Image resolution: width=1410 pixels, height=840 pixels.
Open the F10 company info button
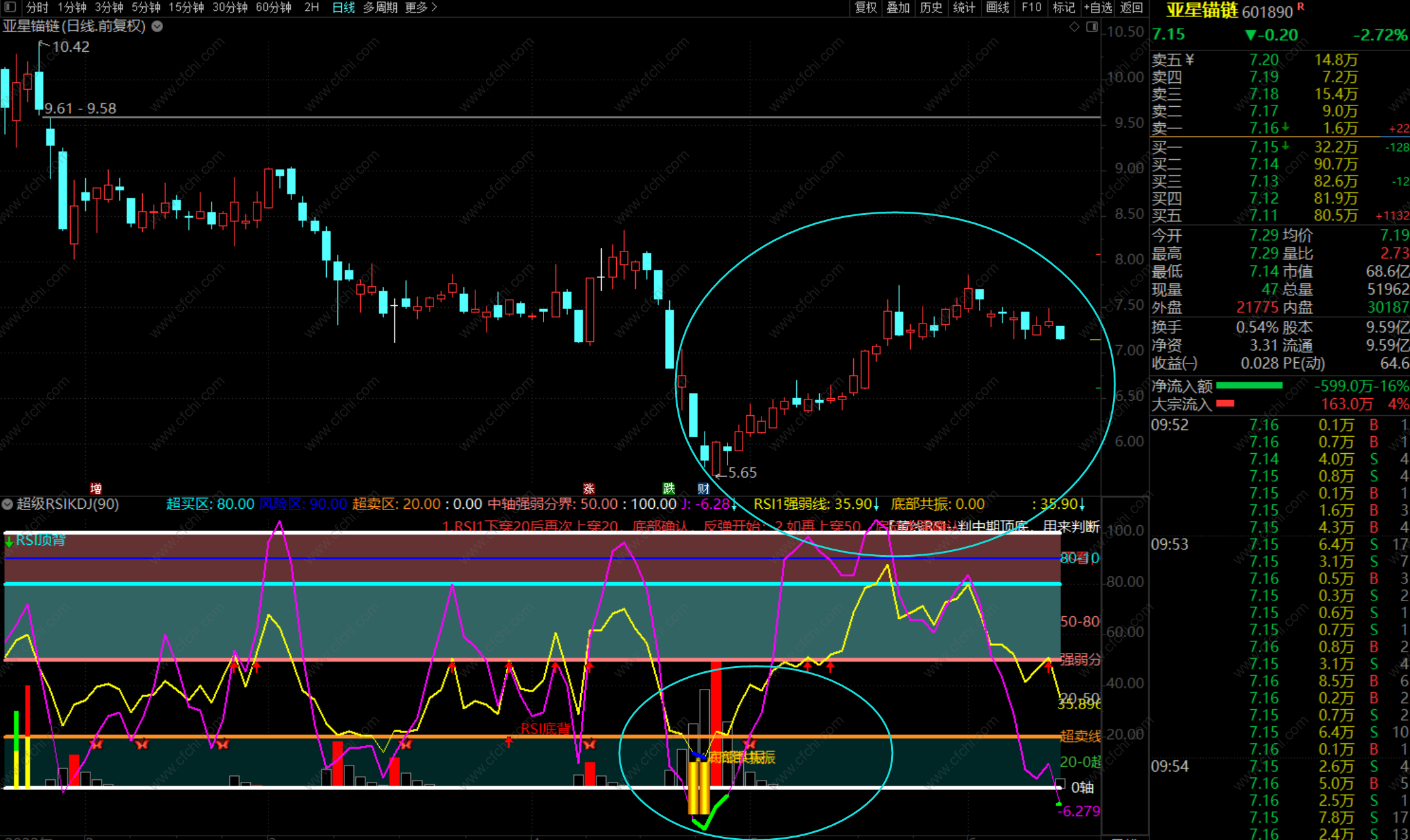[x=1031, y=8]
